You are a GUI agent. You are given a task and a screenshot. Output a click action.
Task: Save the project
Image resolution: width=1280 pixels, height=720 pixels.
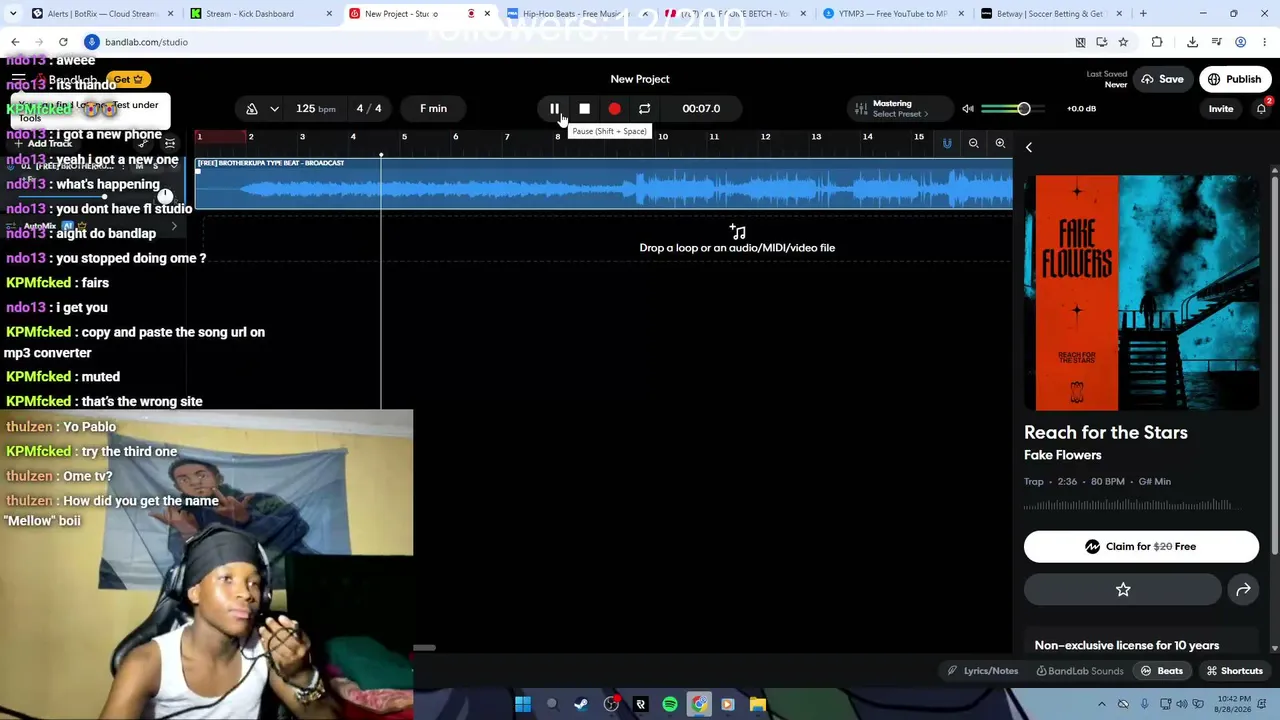coord(1161,79)
